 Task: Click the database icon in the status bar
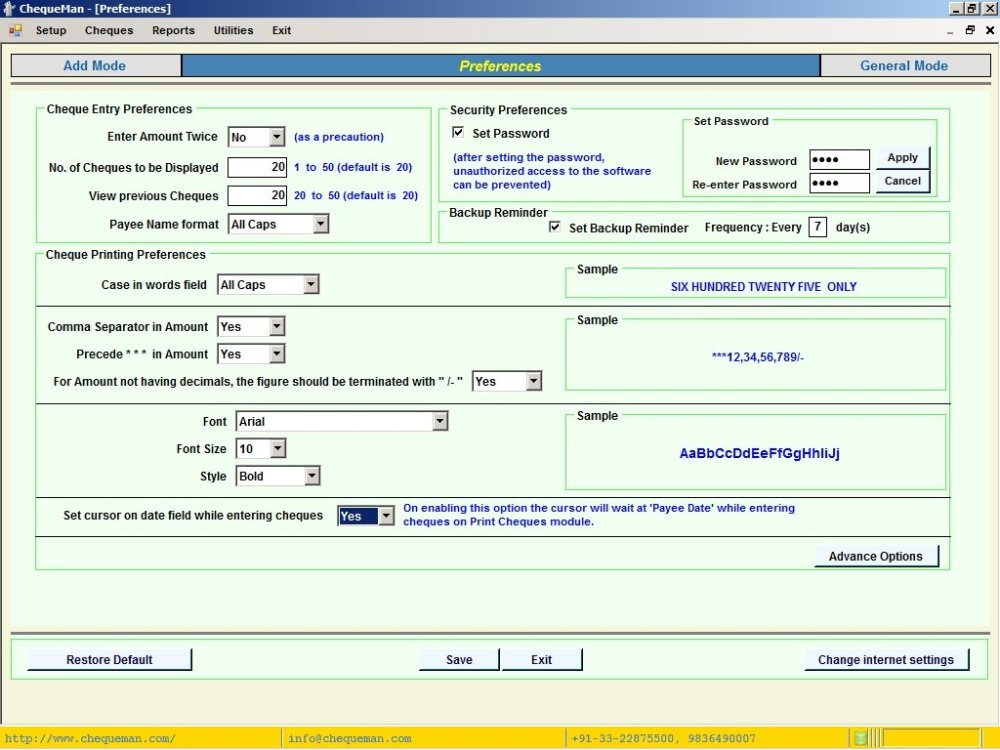pos(859,738)
